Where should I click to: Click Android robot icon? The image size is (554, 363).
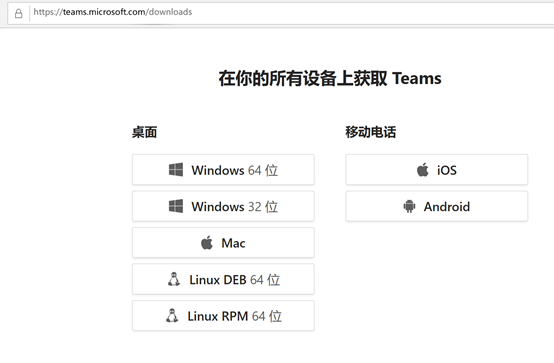point(409,206)
